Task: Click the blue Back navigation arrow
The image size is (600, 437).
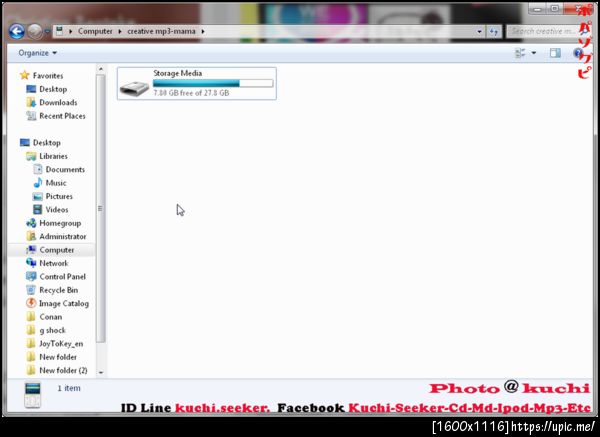Action: [17, 31]
